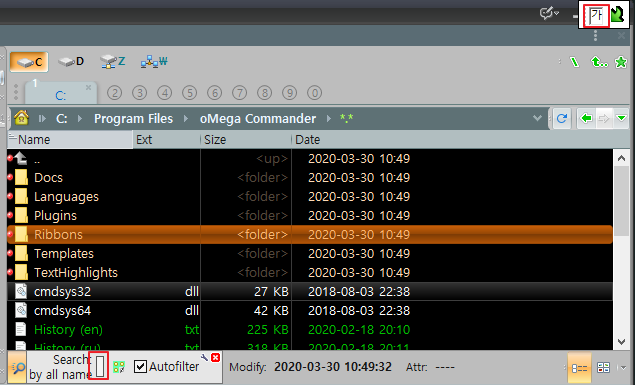Viewport: 635px width, 385px height.
Task: Click the Korean IME indicator
Action: pyautogui.click(x=596, y=16)
